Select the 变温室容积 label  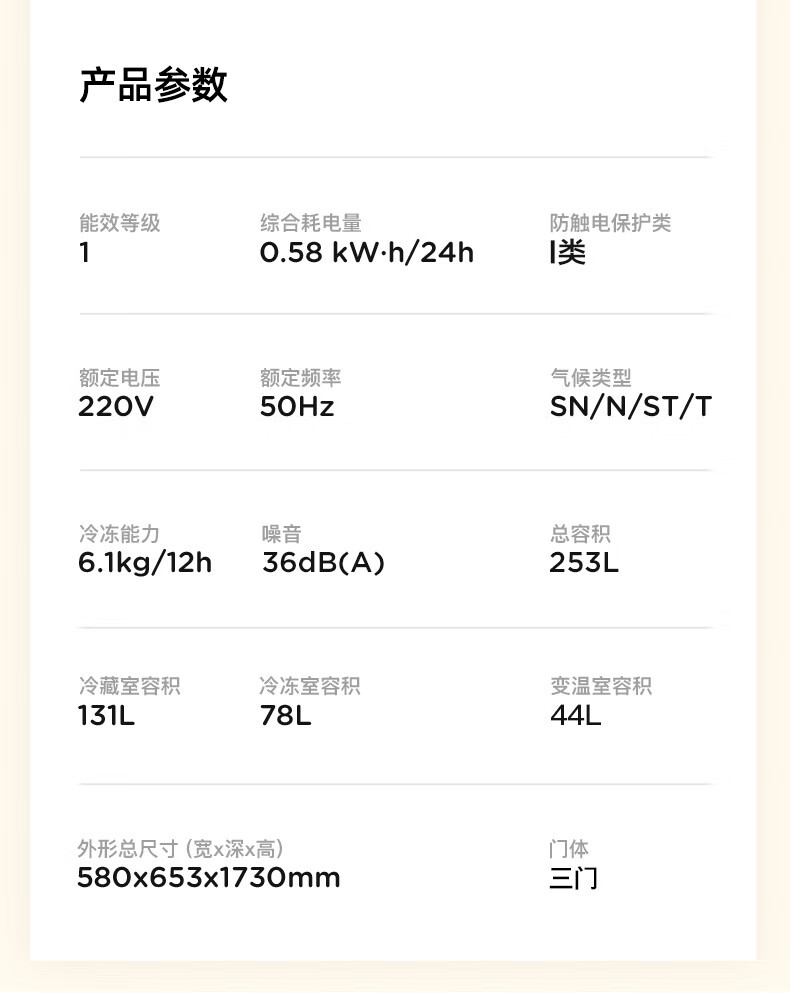pyautogui.click(x=600, y=687)
